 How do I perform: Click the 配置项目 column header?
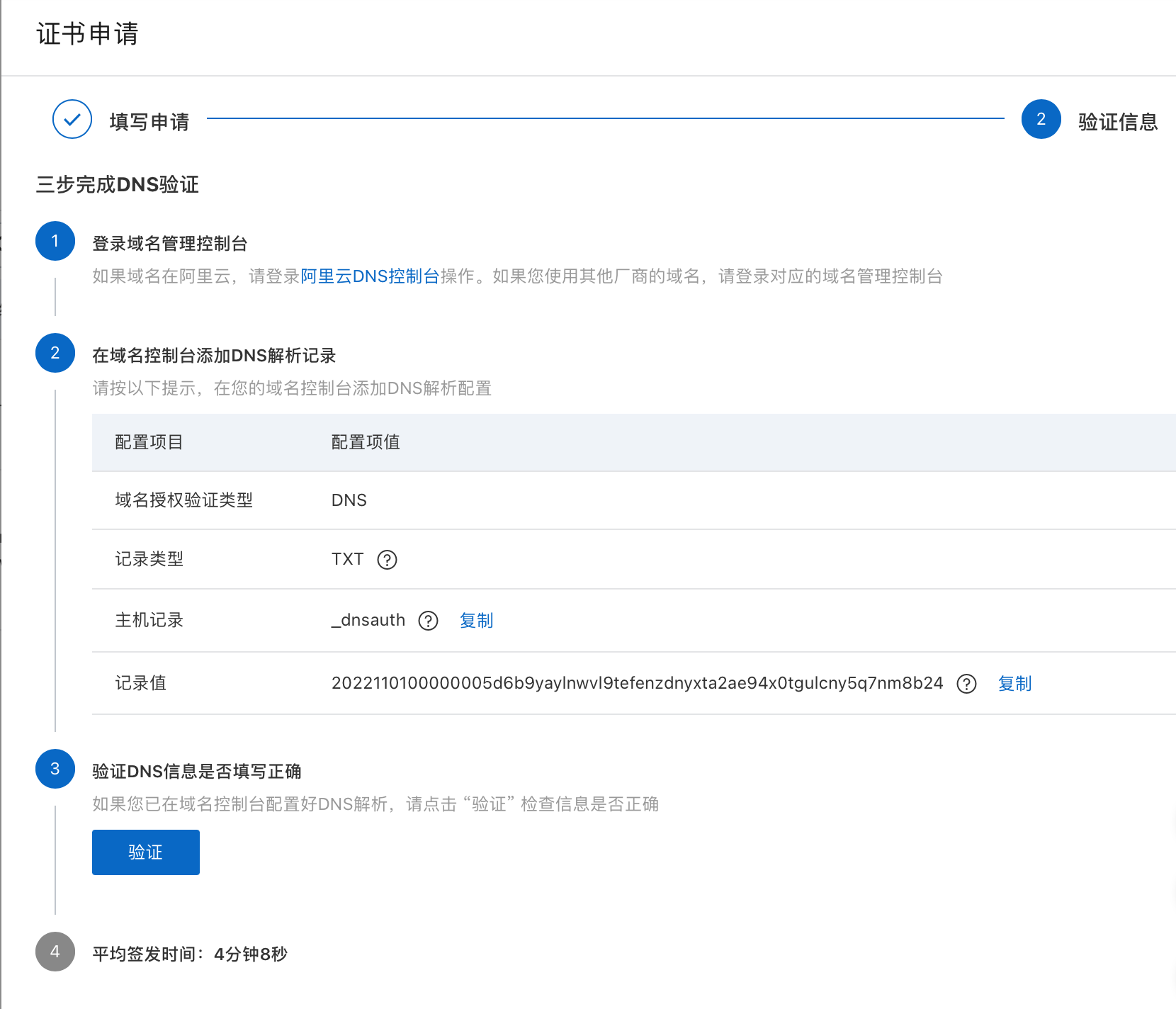click(149, 442)
